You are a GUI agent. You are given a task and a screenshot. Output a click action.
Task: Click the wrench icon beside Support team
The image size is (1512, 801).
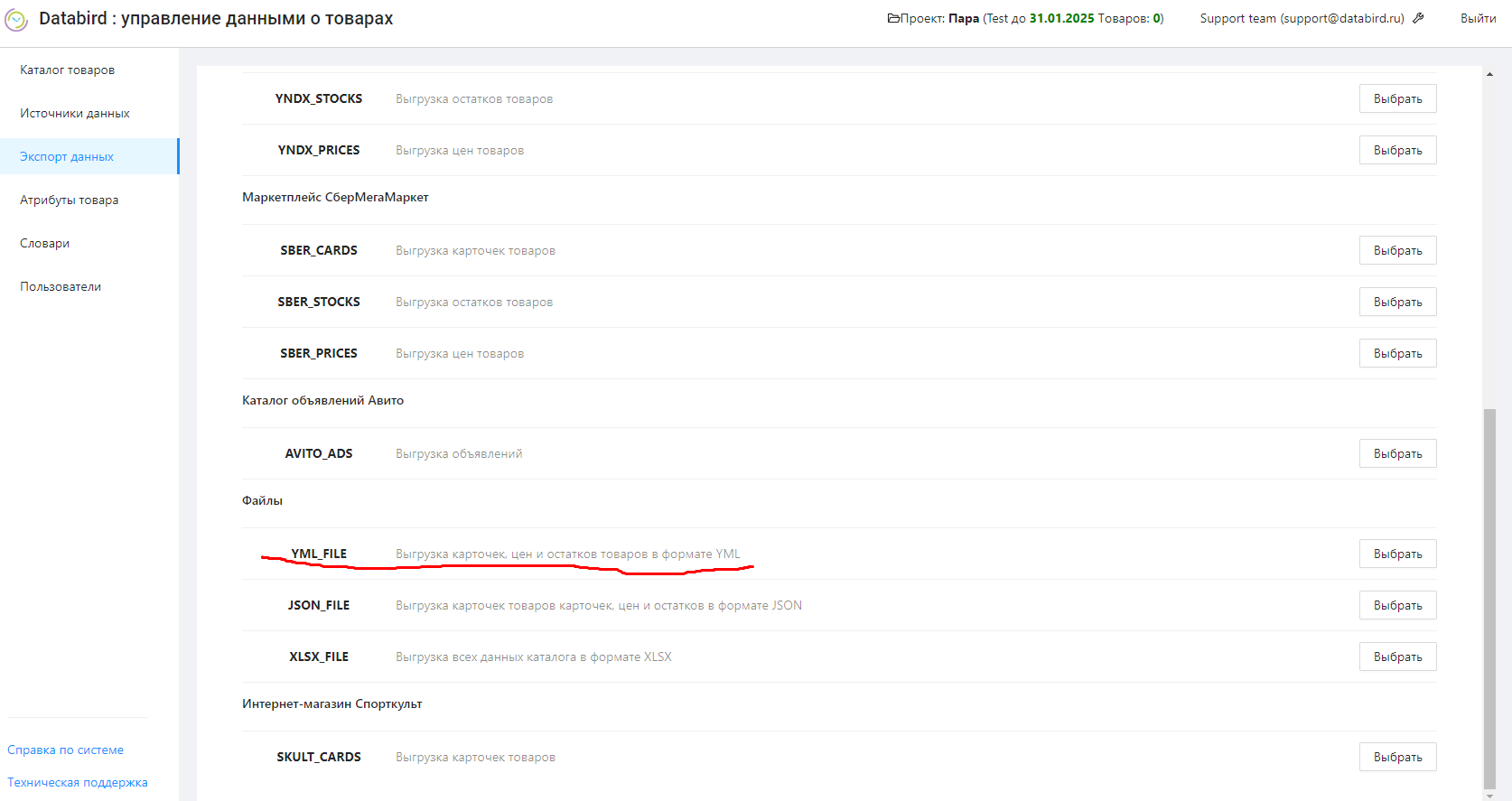point(1418,18)
